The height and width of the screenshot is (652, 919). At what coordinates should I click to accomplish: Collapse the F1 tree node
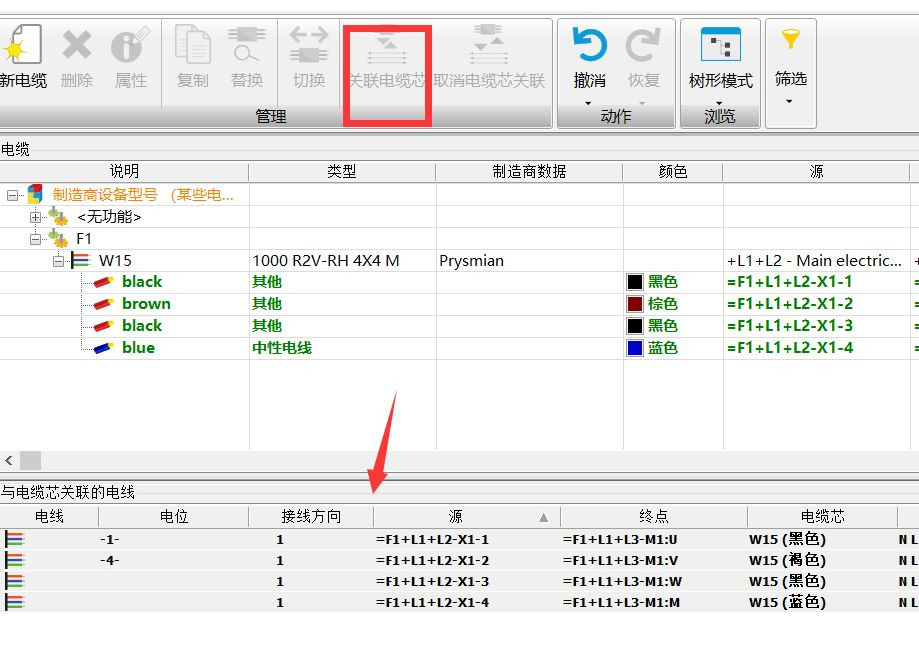point(36,239)
